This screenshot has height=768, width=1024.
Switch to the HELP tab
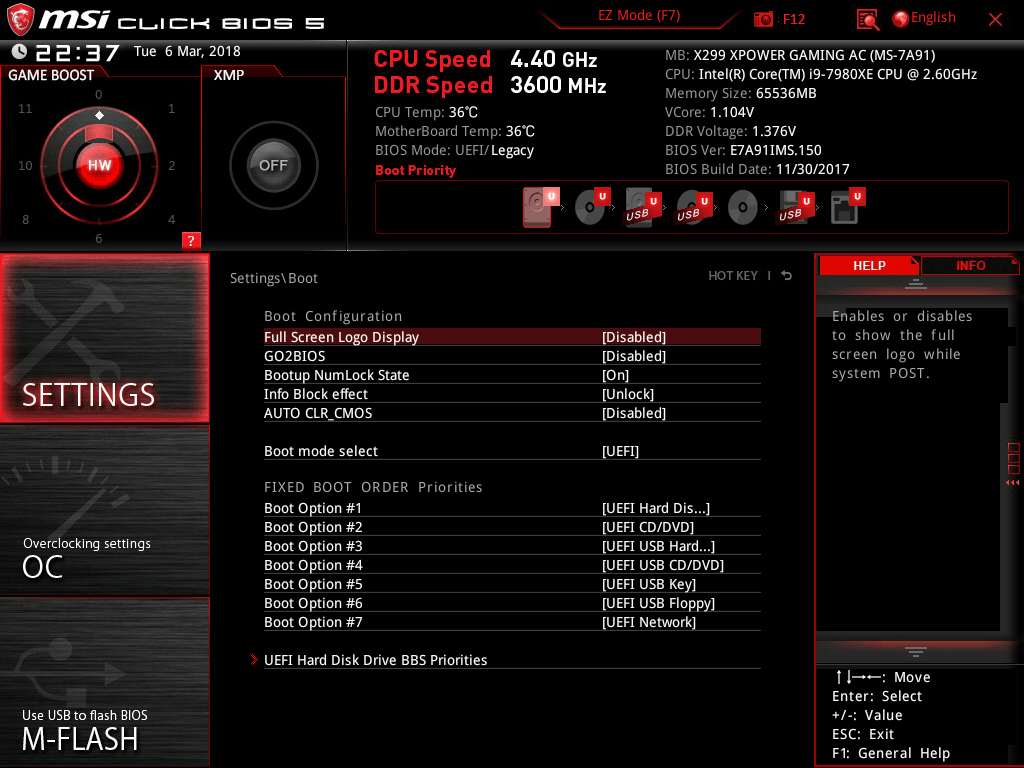[869, 265]
